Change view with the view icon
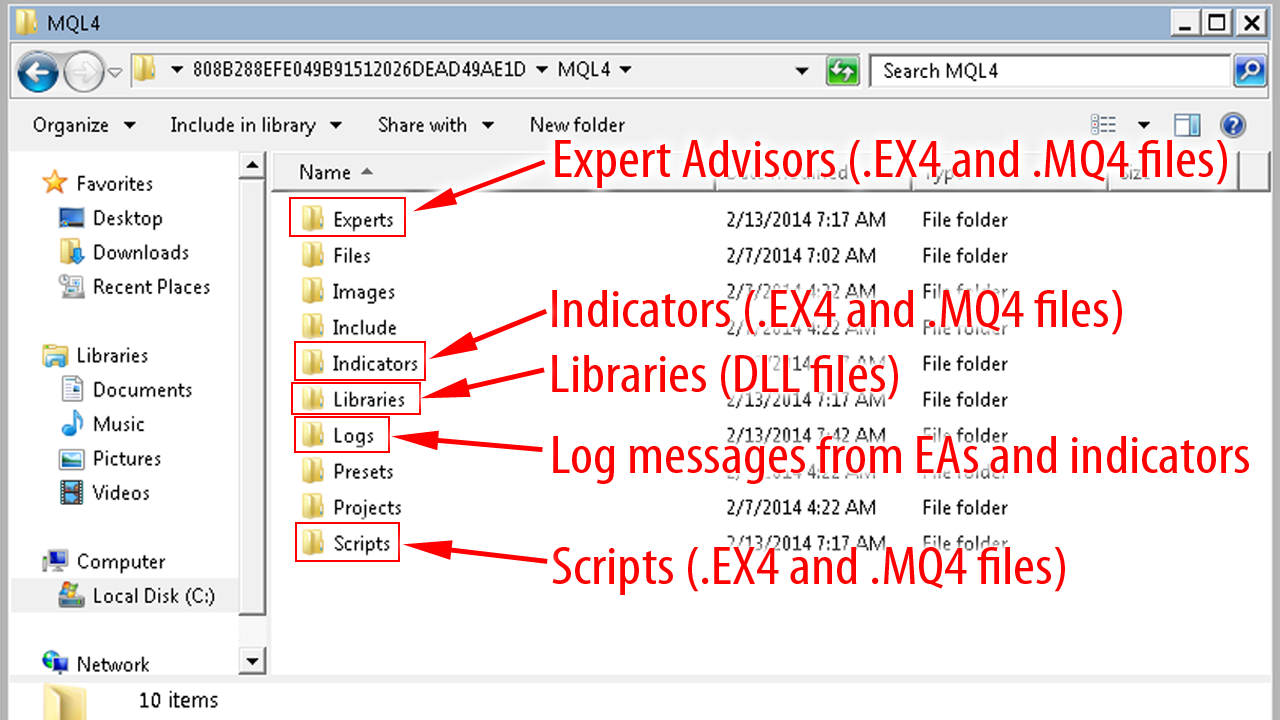Image resolution: width=1280 pixels, height=720 pixels. tap(1104, 125)
